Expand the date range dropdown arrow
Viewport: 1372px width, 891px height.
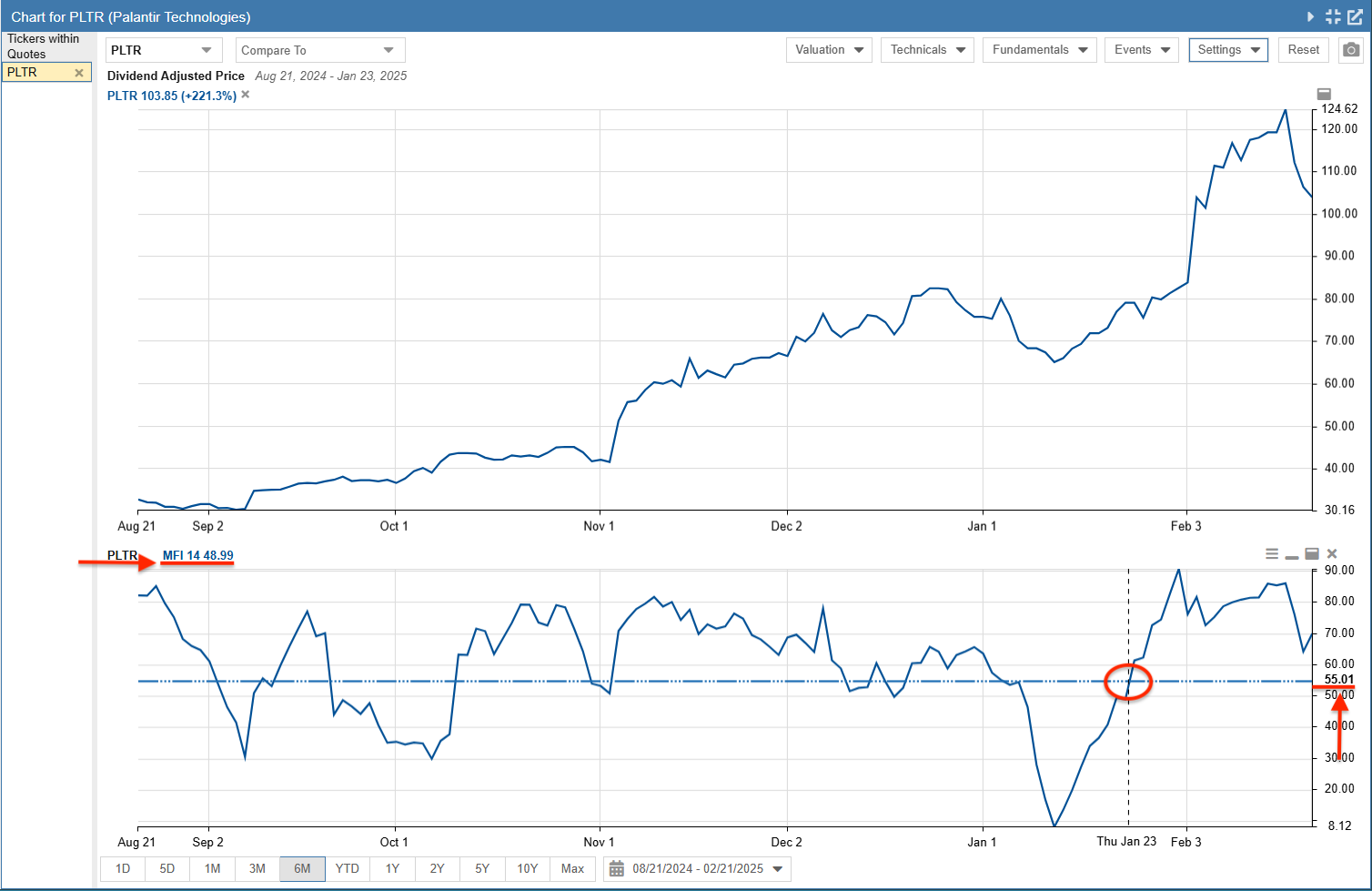click(x=778, y=869)
